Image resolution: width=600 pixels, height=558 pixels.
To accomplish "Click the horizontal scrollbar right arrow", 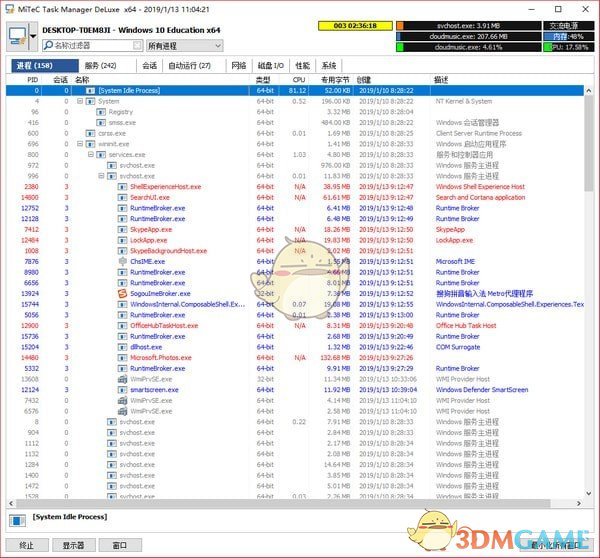I will click(x=579, y=503).
